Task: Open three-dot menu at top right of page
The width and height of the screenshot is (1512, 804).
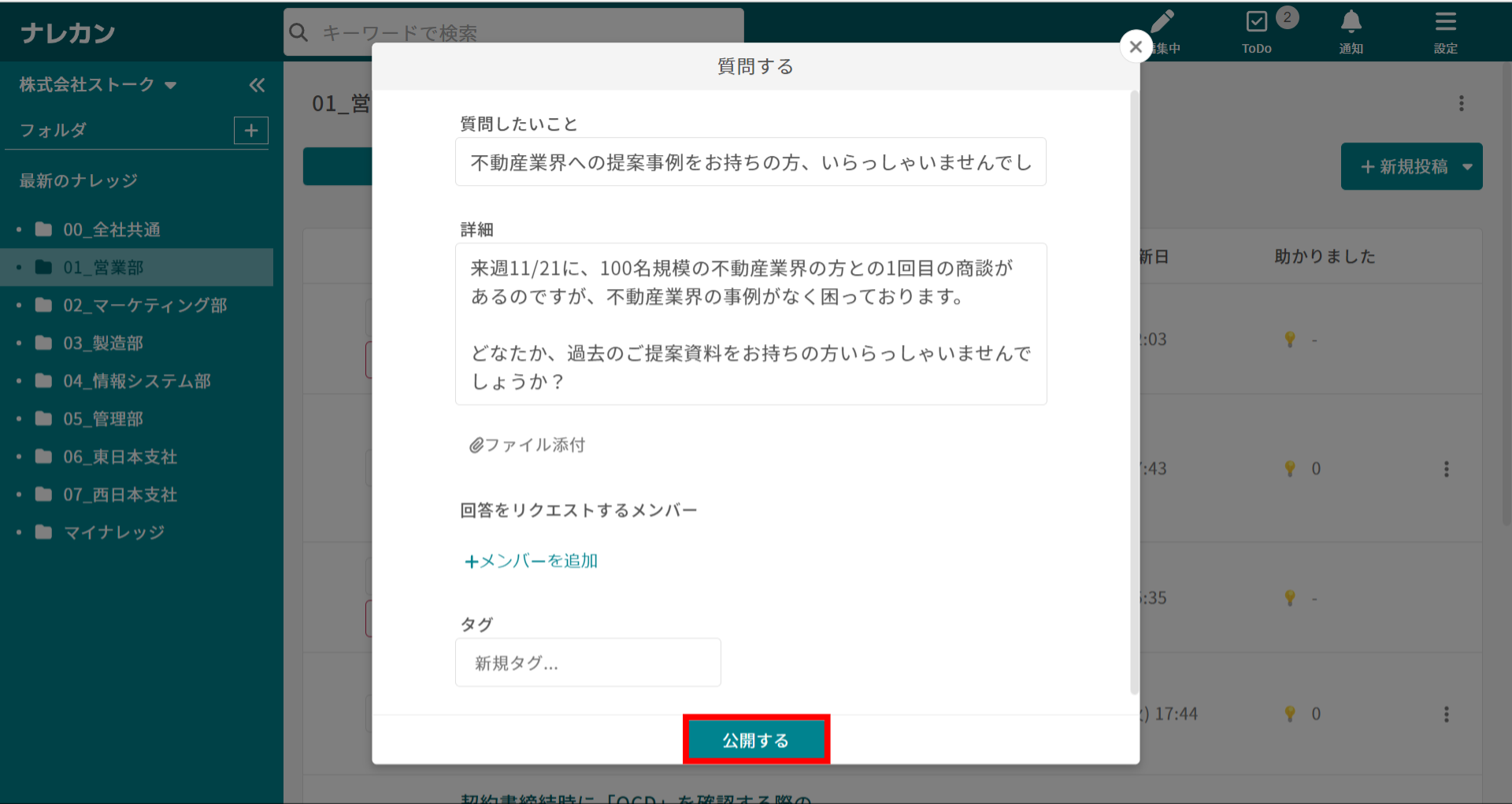Action: pos(1461,104)
